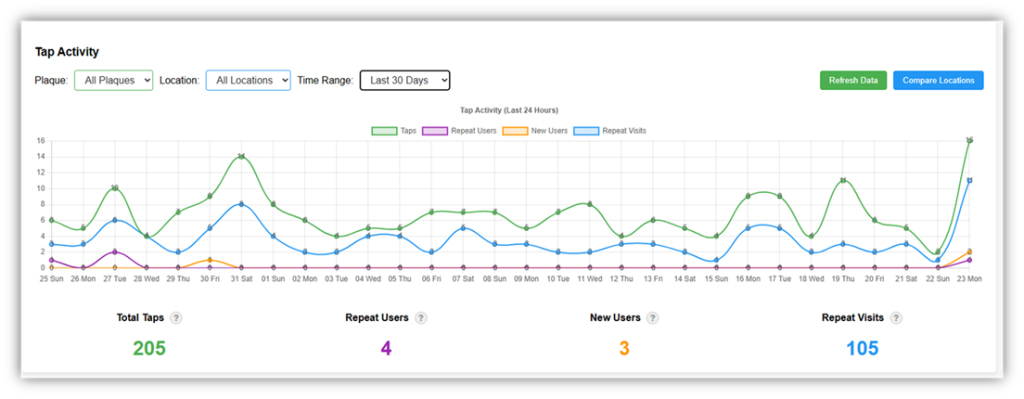The height and width of the screenshot is (399, 1024).
Task: Click the Repeat Users point above 27 Tue
Action: coord(115,252)
